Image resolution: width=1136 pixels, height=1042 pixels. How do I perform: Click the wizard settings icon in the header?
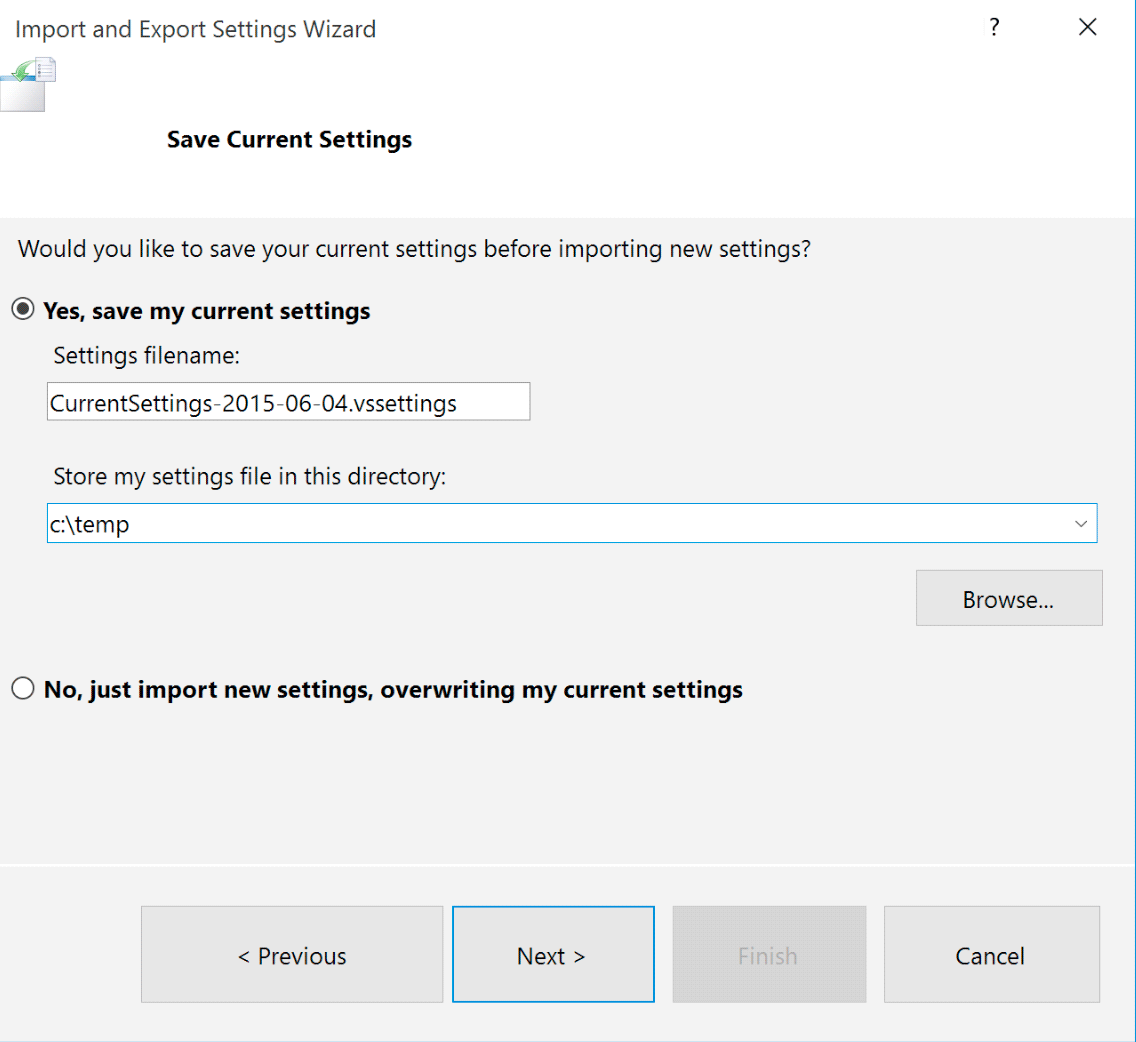click(28, 84)
